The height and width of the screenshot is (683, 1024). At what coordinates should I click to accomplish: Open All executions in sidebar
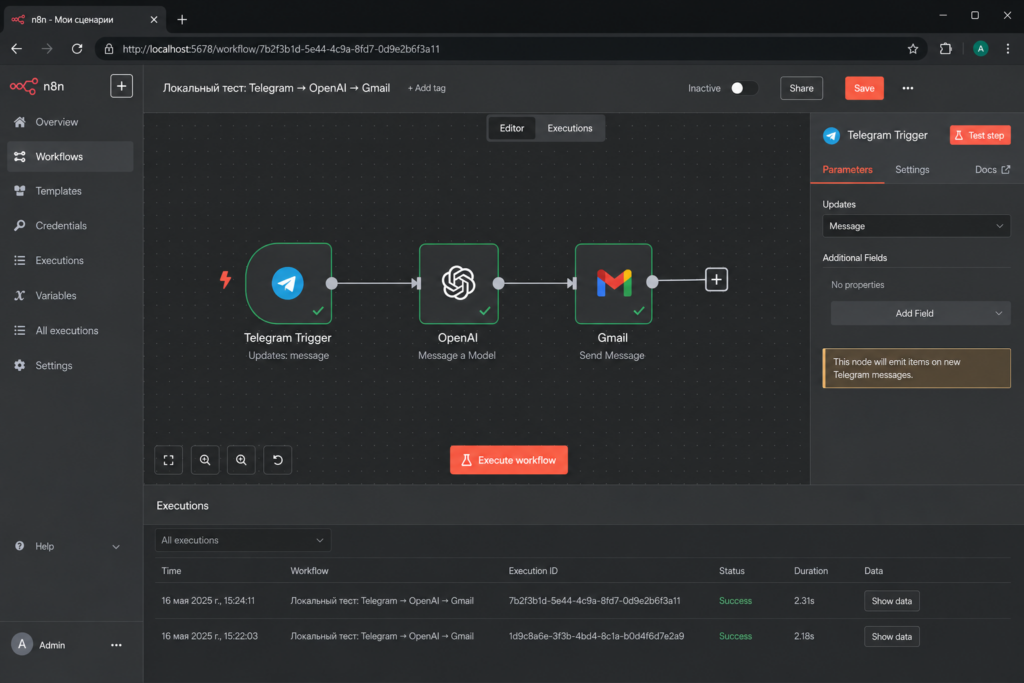point(70,330)
